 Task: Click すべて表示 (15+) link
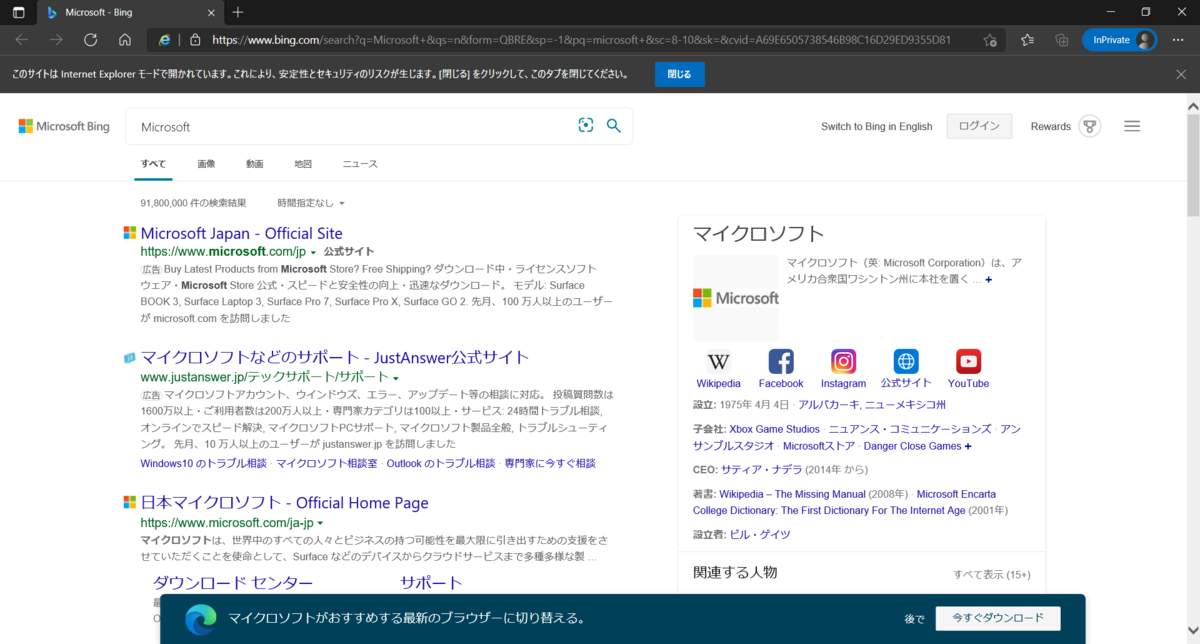point(991,575)
